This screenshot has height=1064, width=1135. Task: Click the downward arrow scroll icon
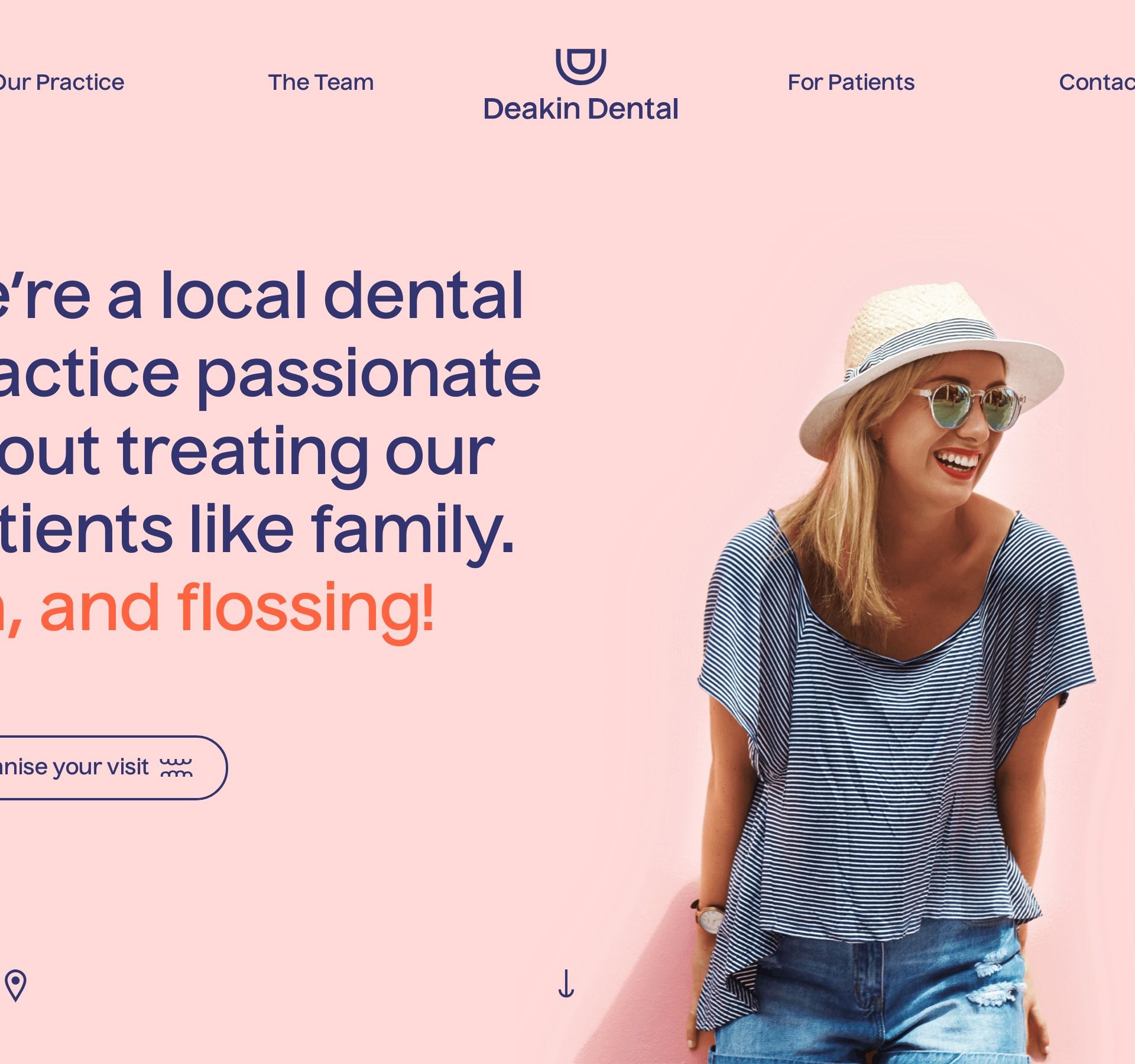pyautogui.click(x=566, y=984)
